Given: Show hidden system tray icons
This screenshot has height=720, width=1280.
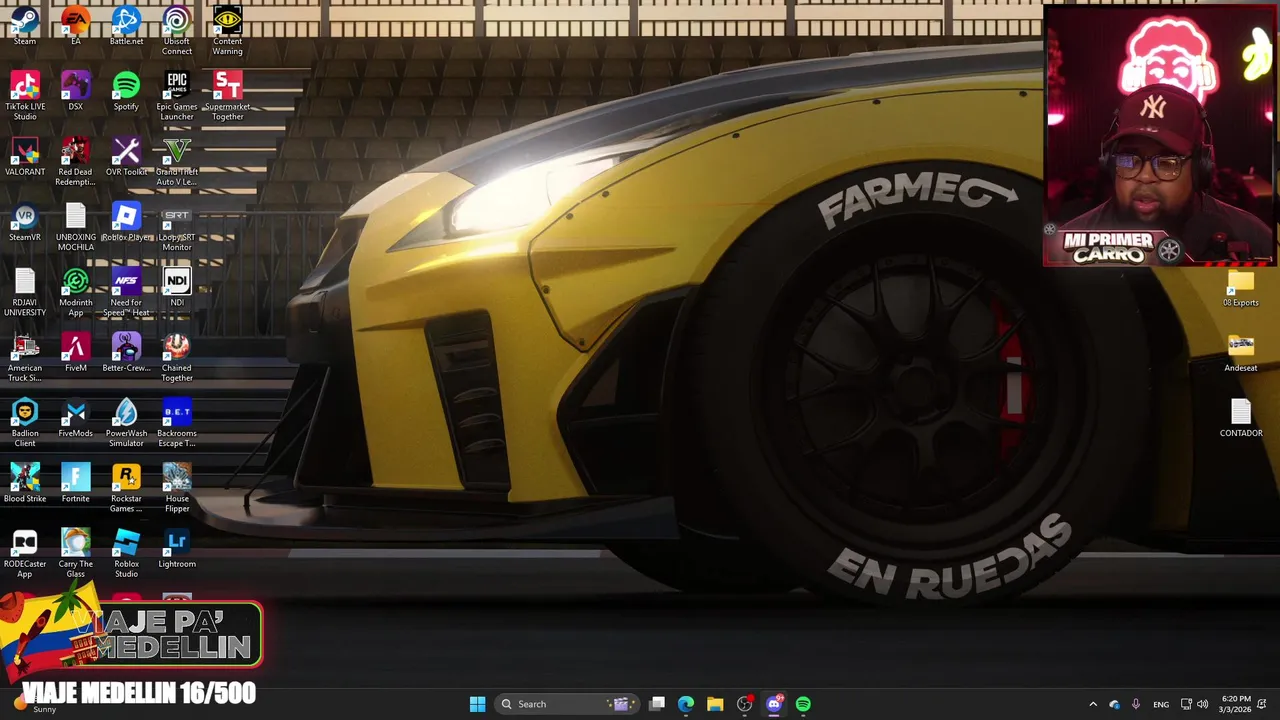Looking at the screenshot, I should (x=1093, y=704).
